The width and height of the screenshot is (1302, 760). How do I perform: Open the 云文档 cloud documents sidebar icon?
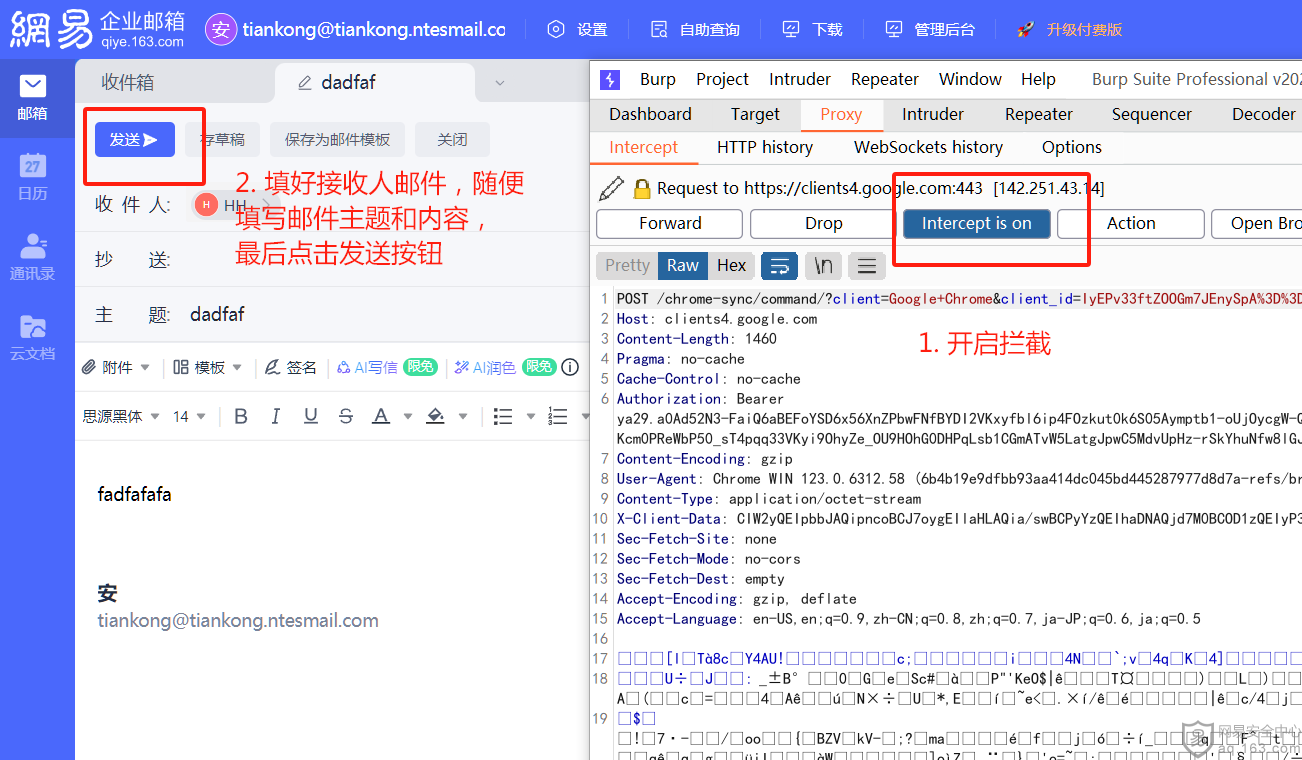pyautogui.click(x=32, y=338)
